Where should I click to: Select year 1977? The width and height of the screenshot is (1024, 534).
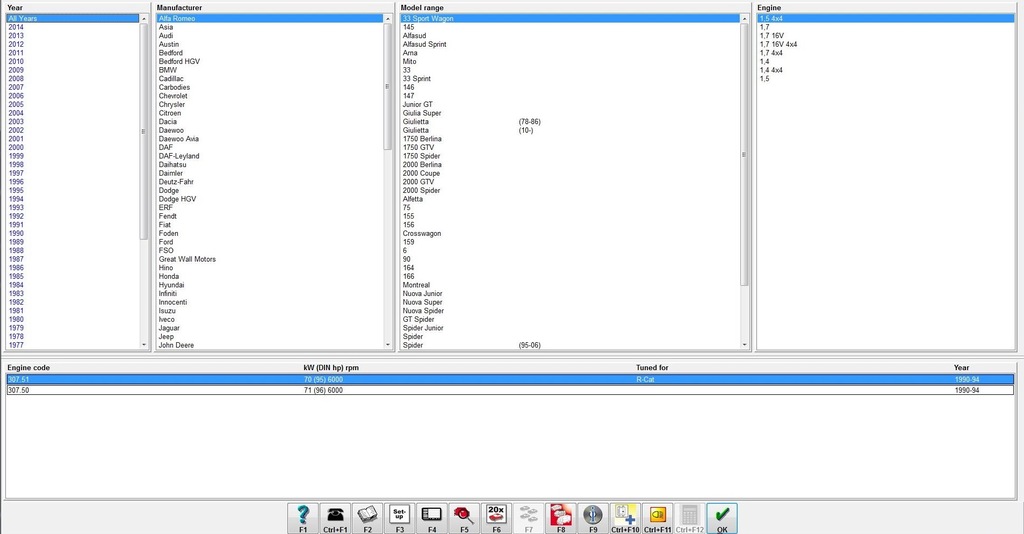(x=16, y=345)
